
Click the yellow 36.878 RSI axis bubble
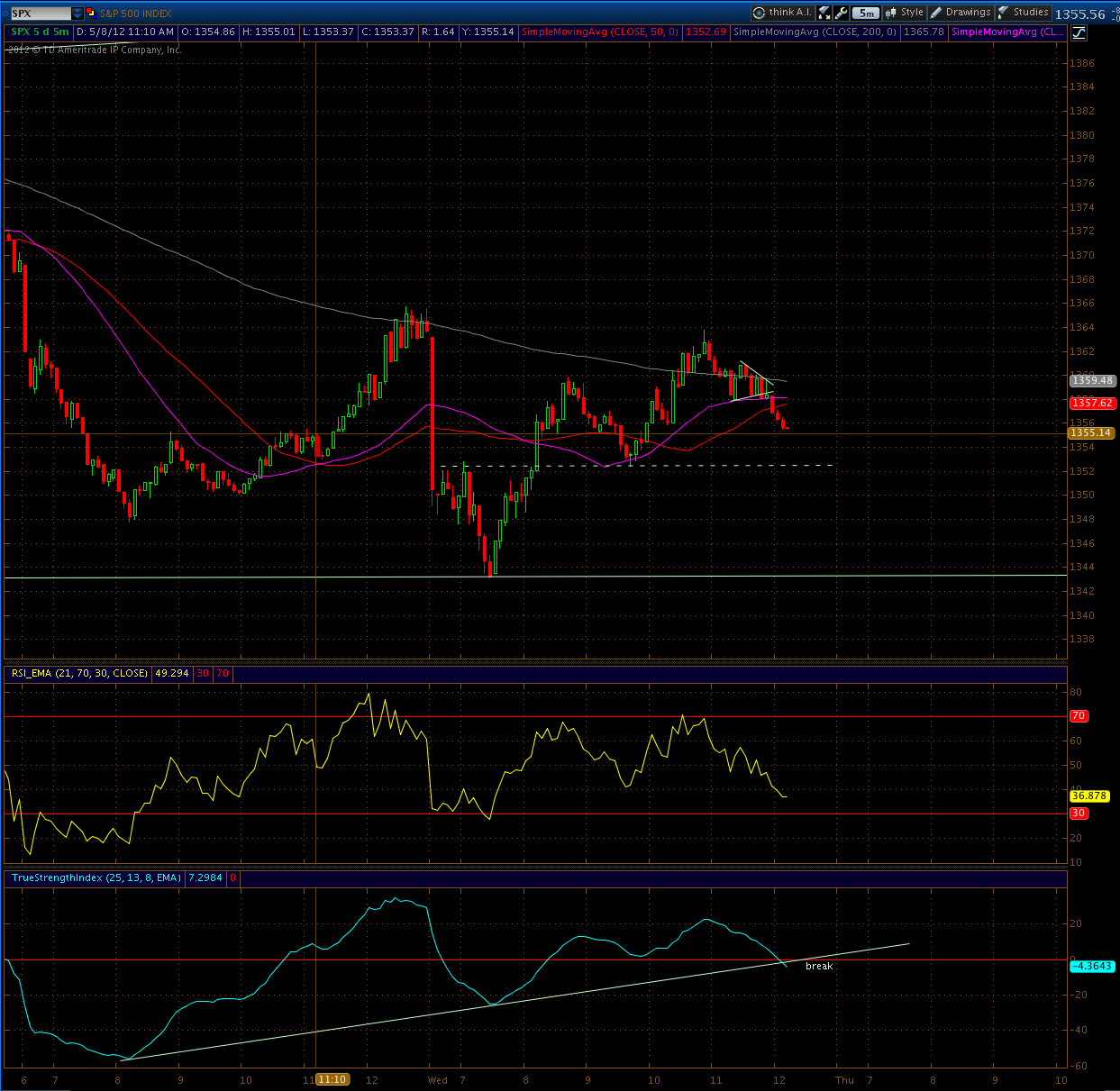1089,796
